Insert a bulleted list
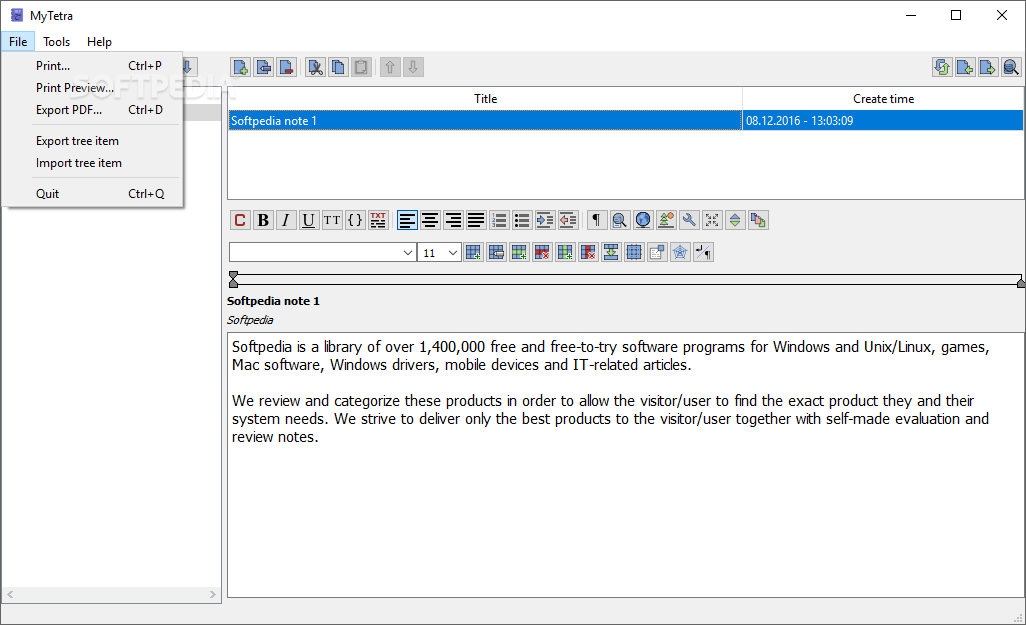Image resolution: width=1026 pixels, height=625 pixels. tap(522, 220)
